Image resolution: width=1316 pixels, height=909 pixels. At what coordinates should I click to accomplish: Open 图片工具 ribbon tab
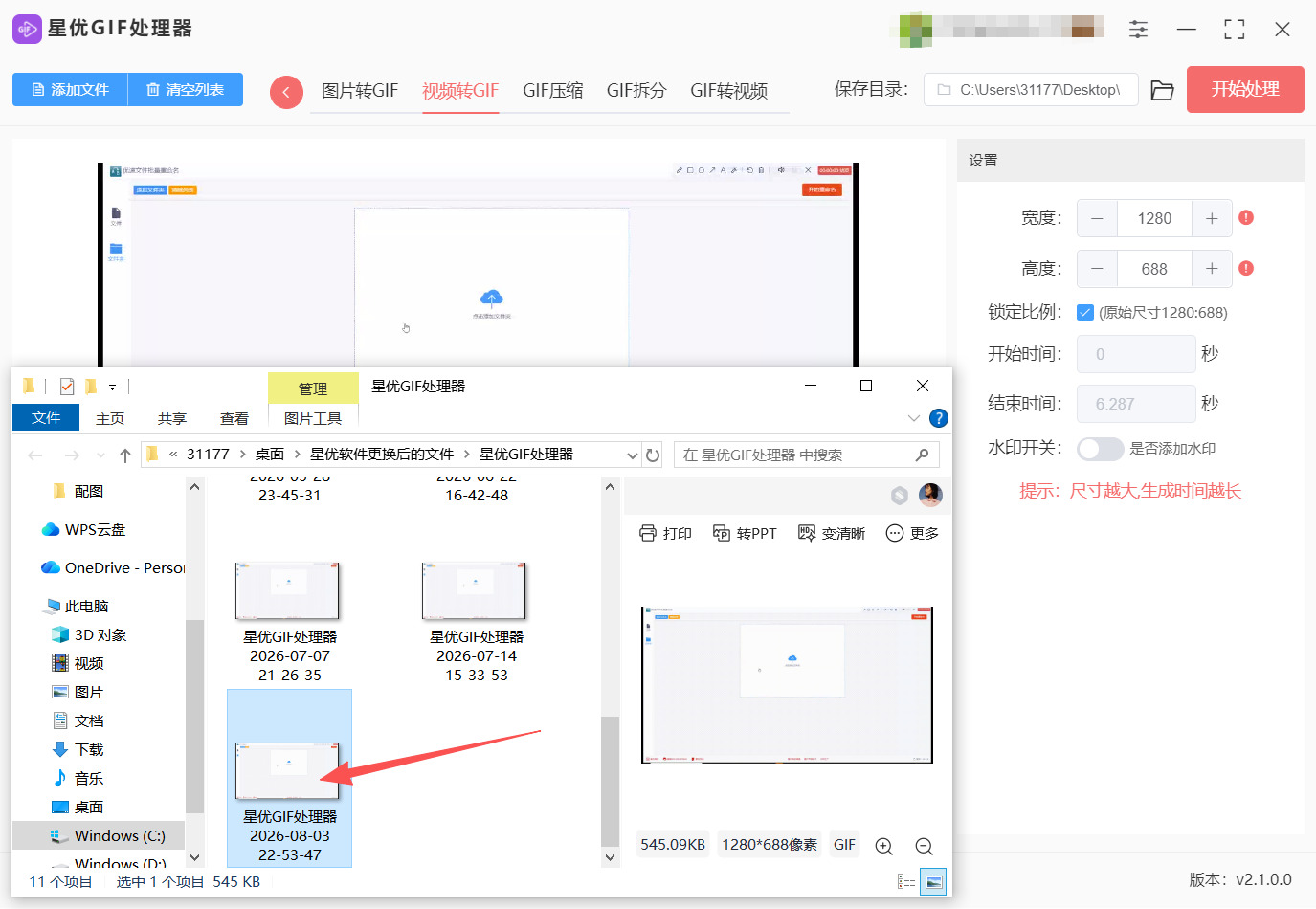[x=313, y=418]
